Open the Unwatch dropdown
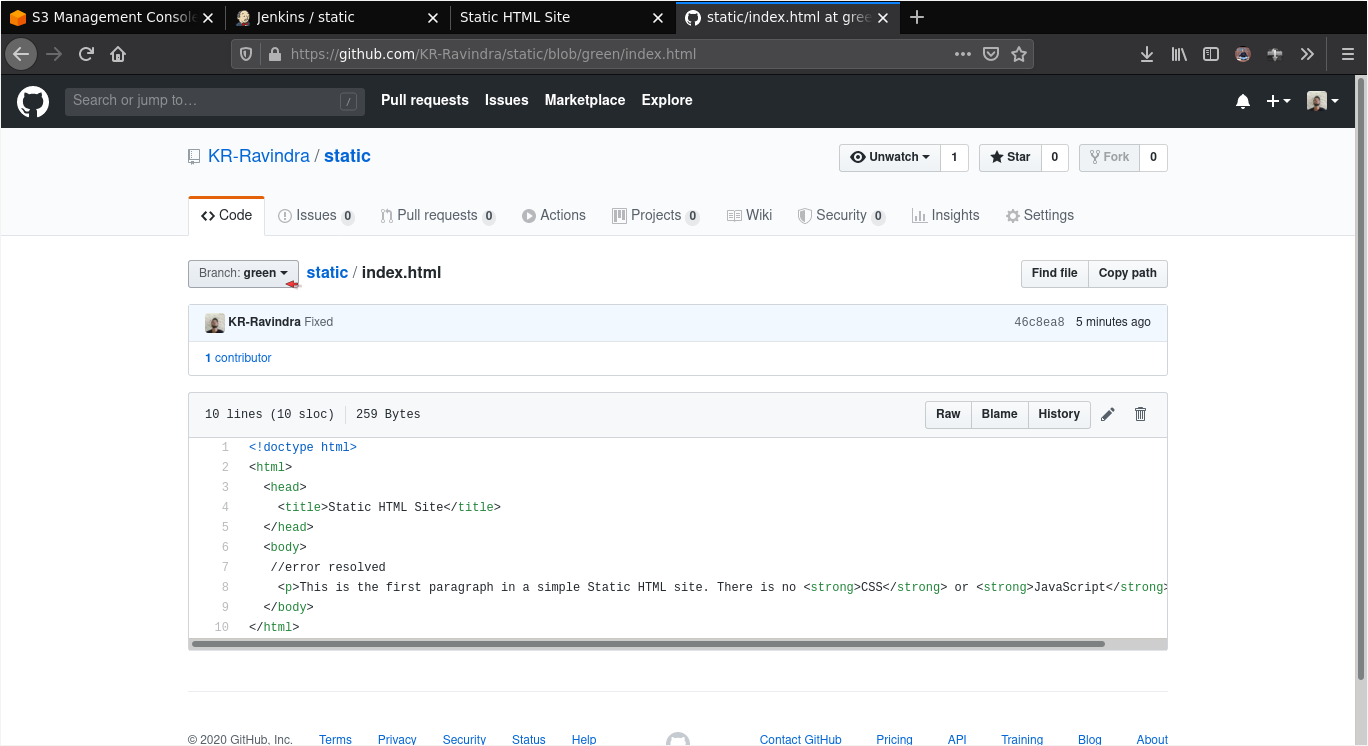 889,157
